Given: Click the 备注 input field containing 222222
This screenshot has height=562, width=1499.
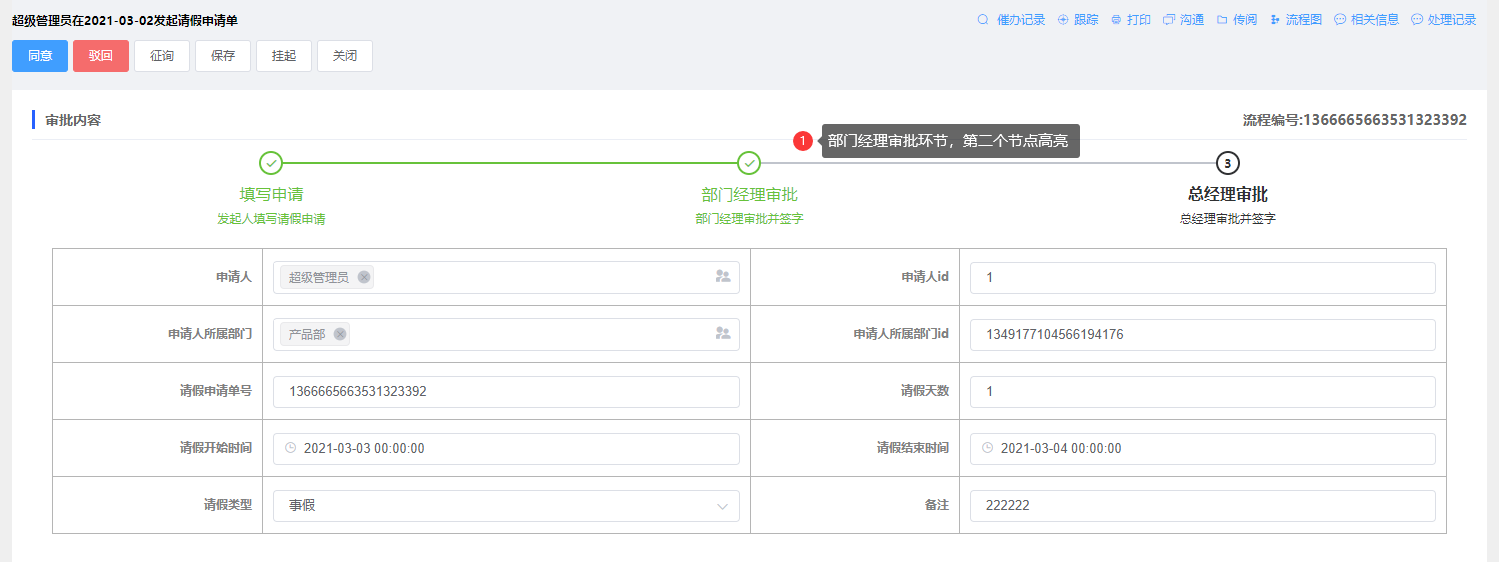Looking at the screenshot, I should (1203, 506).
